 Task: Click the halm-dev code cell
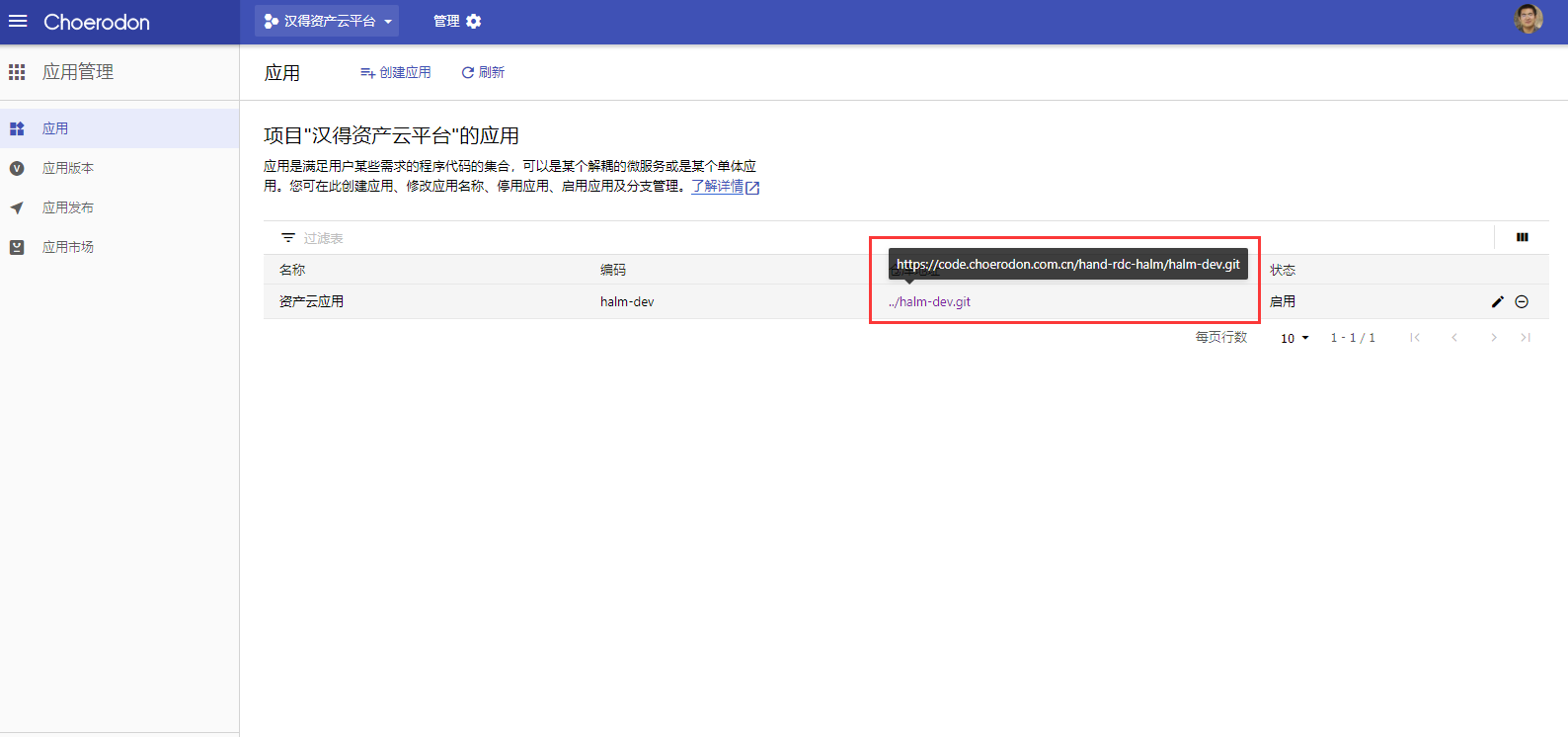point(627,301)
